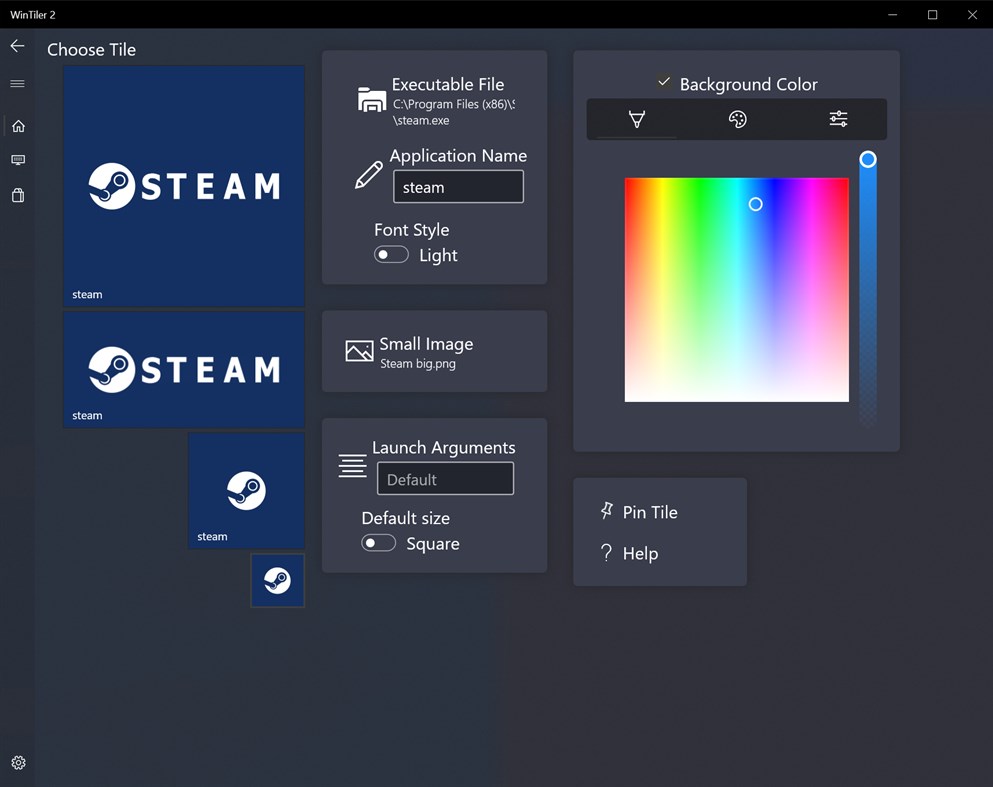Open Settings via the gear icon
Viewport: 993px width, 787px height.
click(x=17, y=762)
